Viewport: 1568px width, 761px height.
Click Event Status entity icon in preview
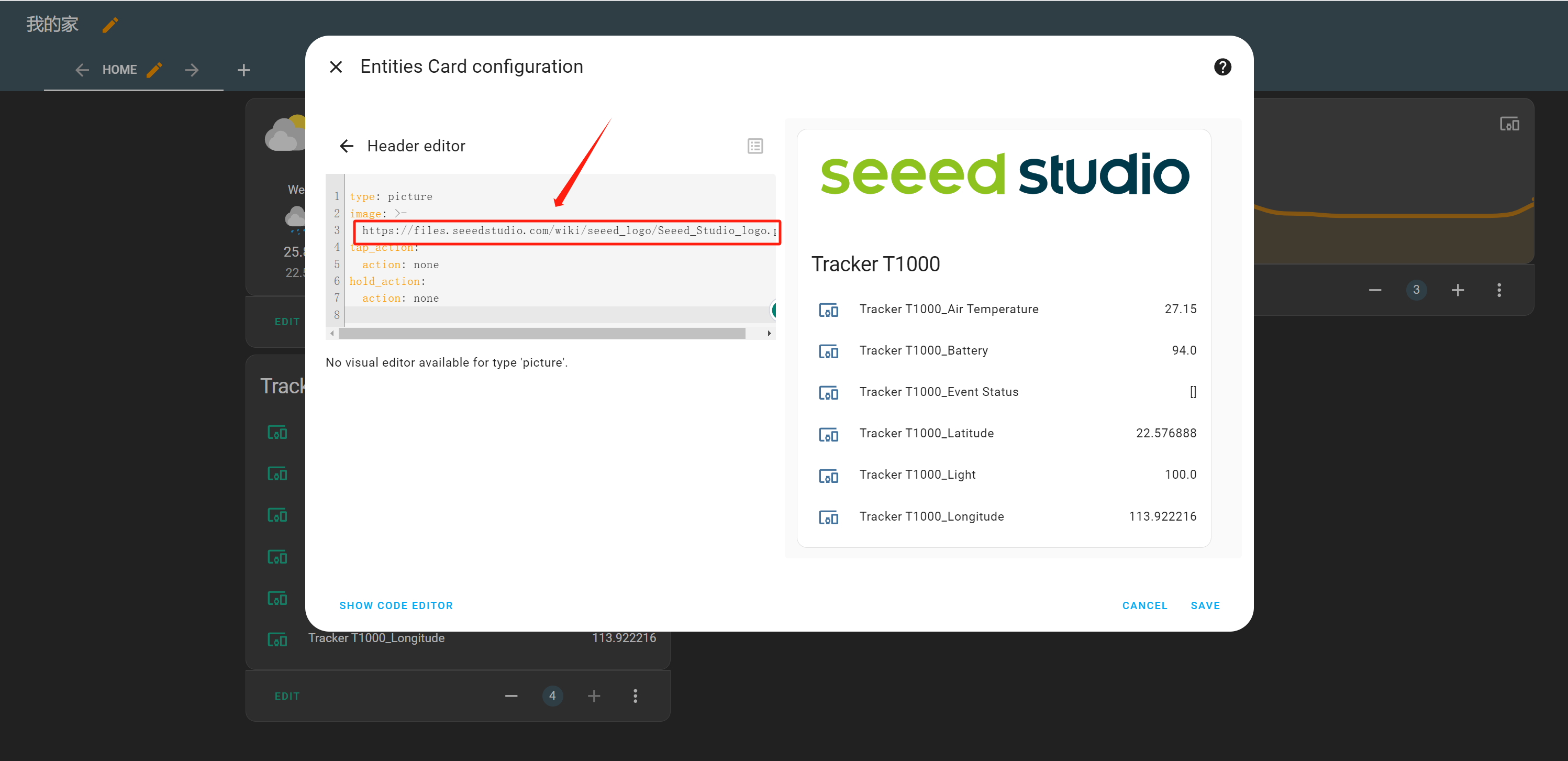tap(828, 393)
